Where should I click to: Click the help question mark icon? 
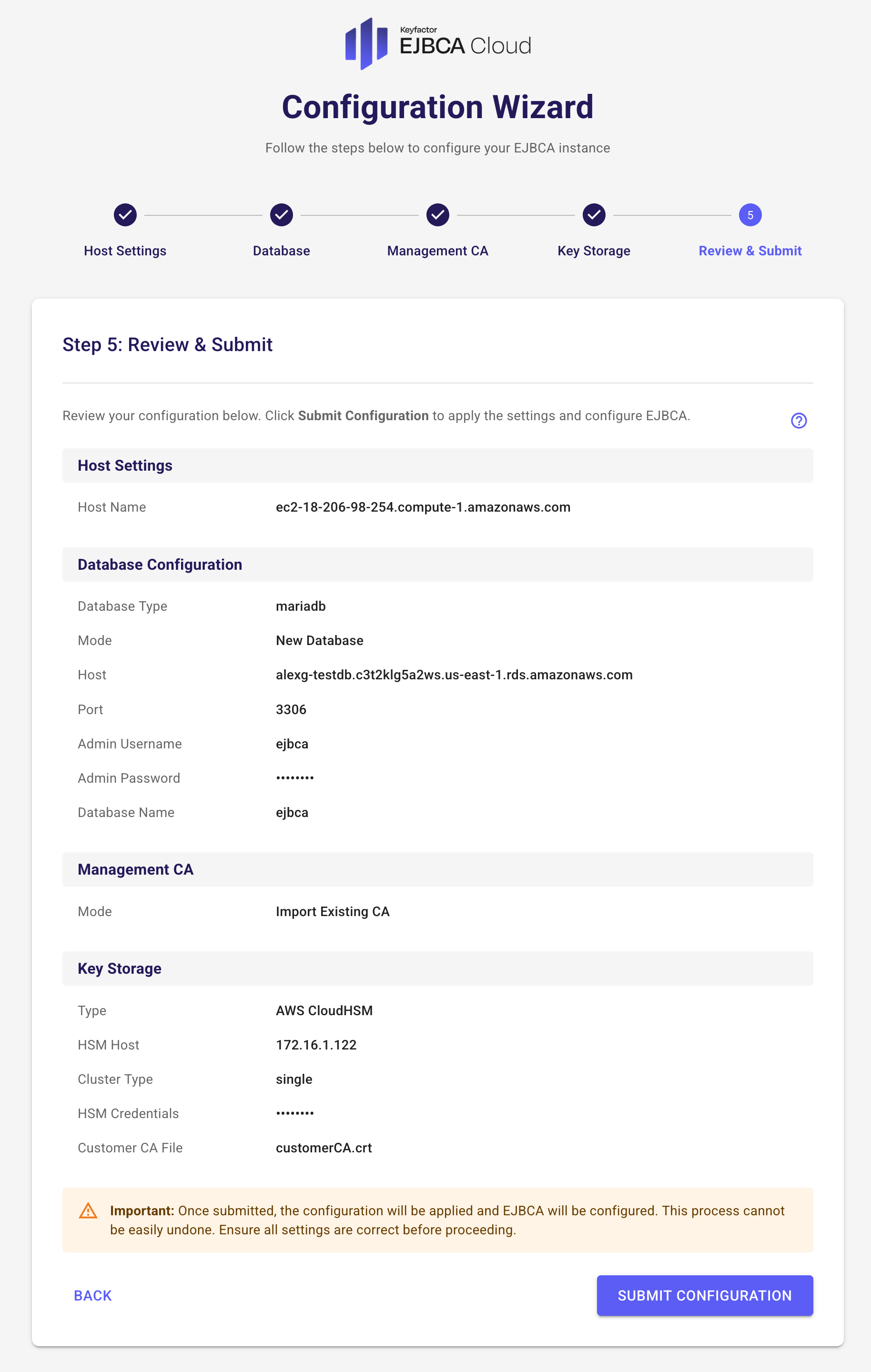[799, 421]
